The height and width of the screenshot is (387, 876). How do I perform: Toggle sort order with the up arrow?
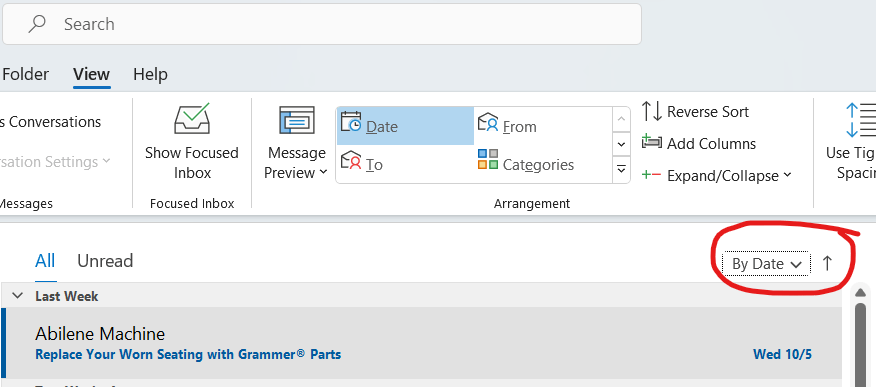pyautogui.click(x=827, y=263)
